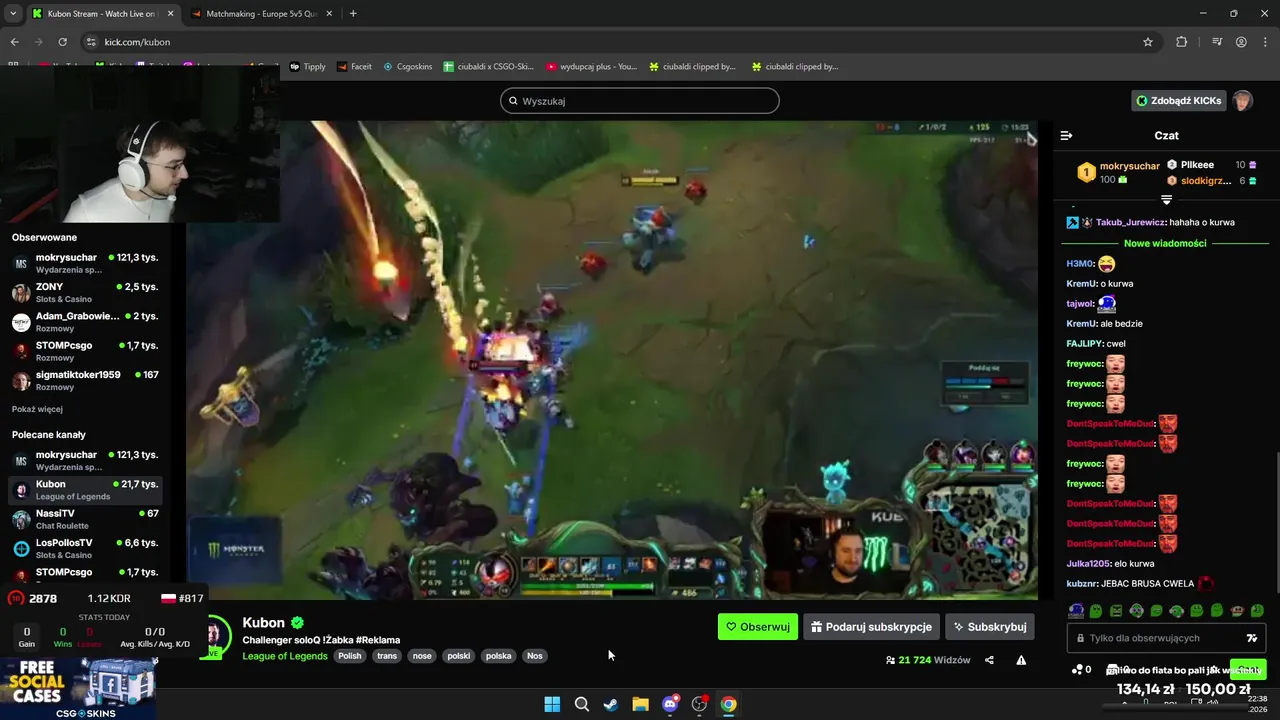The width and height of the screenshot is (1280, 720).
Task: Open the Tipply bookmark
Action: [x=308, y=67]
